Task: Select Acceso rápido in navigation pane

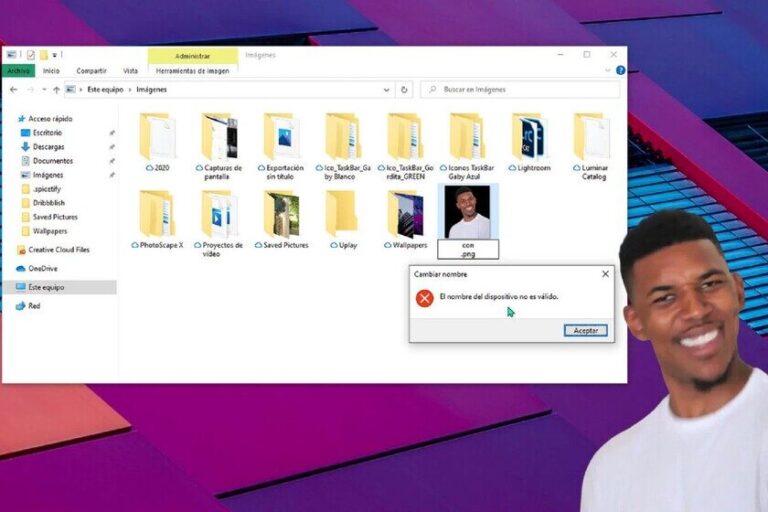Action: 45,119
